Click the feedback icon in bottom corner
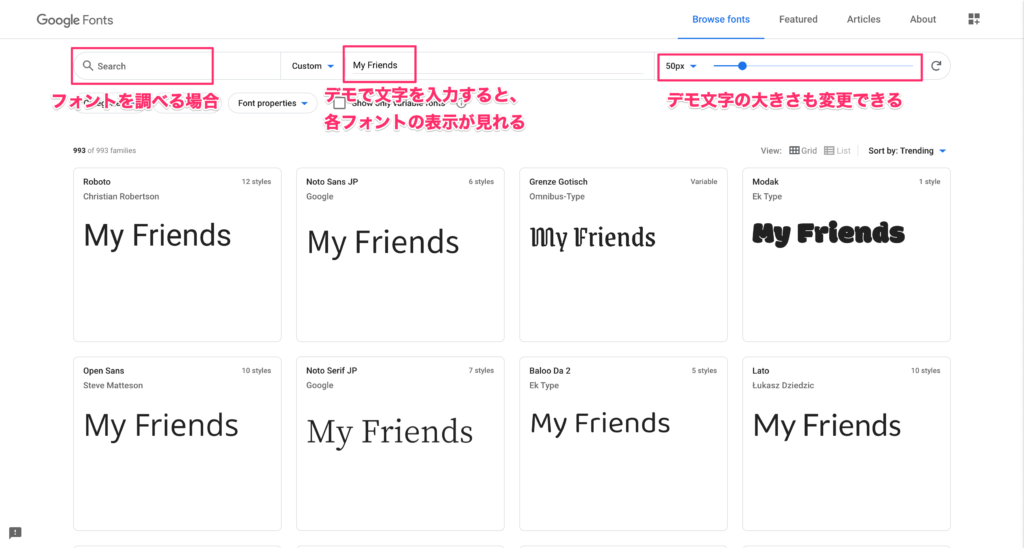 pyautogui.click(x=15, y=532)
